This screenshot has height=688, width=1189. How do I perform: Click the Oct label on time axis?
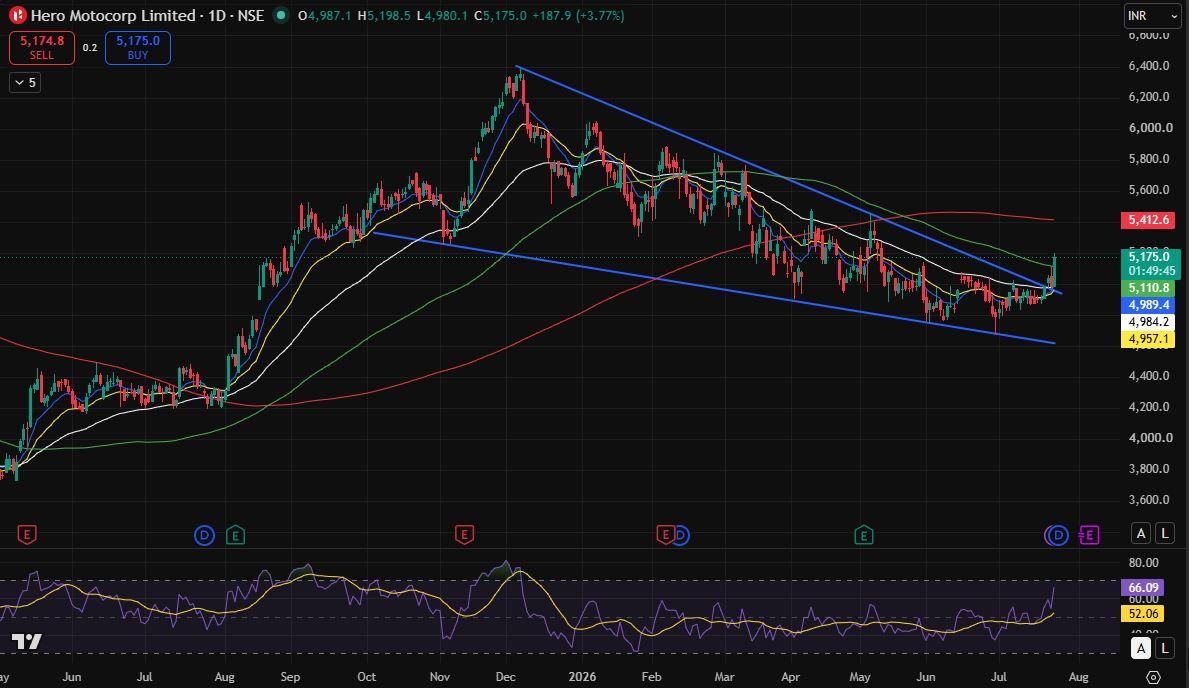point(366,677)
